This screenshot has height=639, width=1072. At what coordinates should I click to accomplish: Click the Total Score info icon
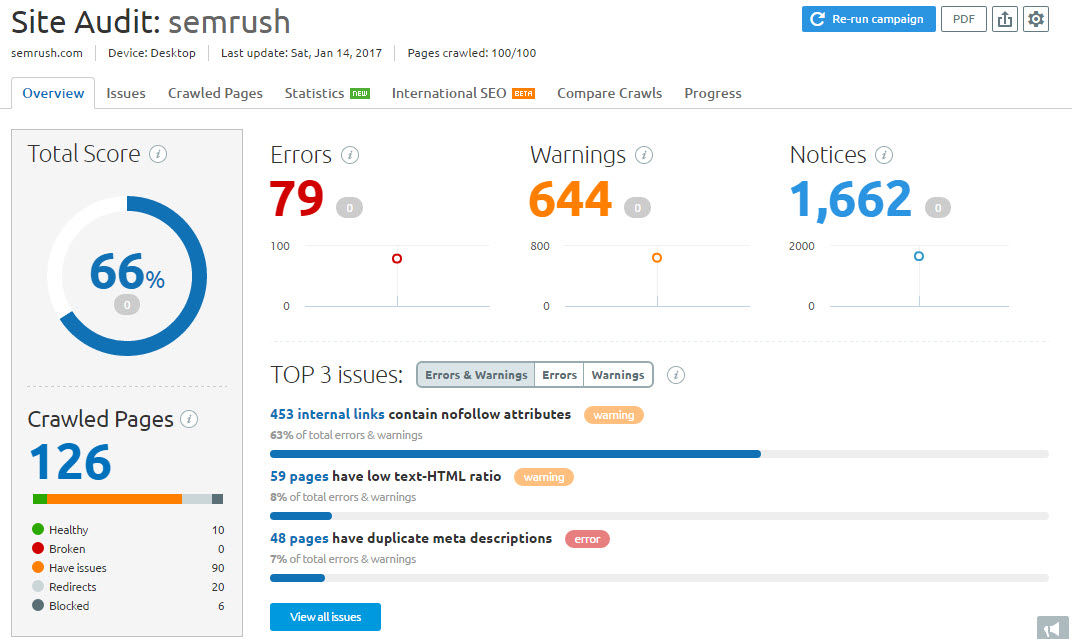click(158, 154)
